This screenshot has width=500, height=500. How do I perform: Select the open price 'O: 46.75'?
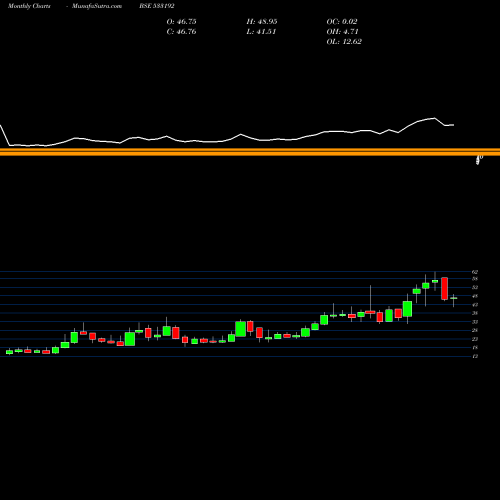pyautogui.click(x=181, y=22)
